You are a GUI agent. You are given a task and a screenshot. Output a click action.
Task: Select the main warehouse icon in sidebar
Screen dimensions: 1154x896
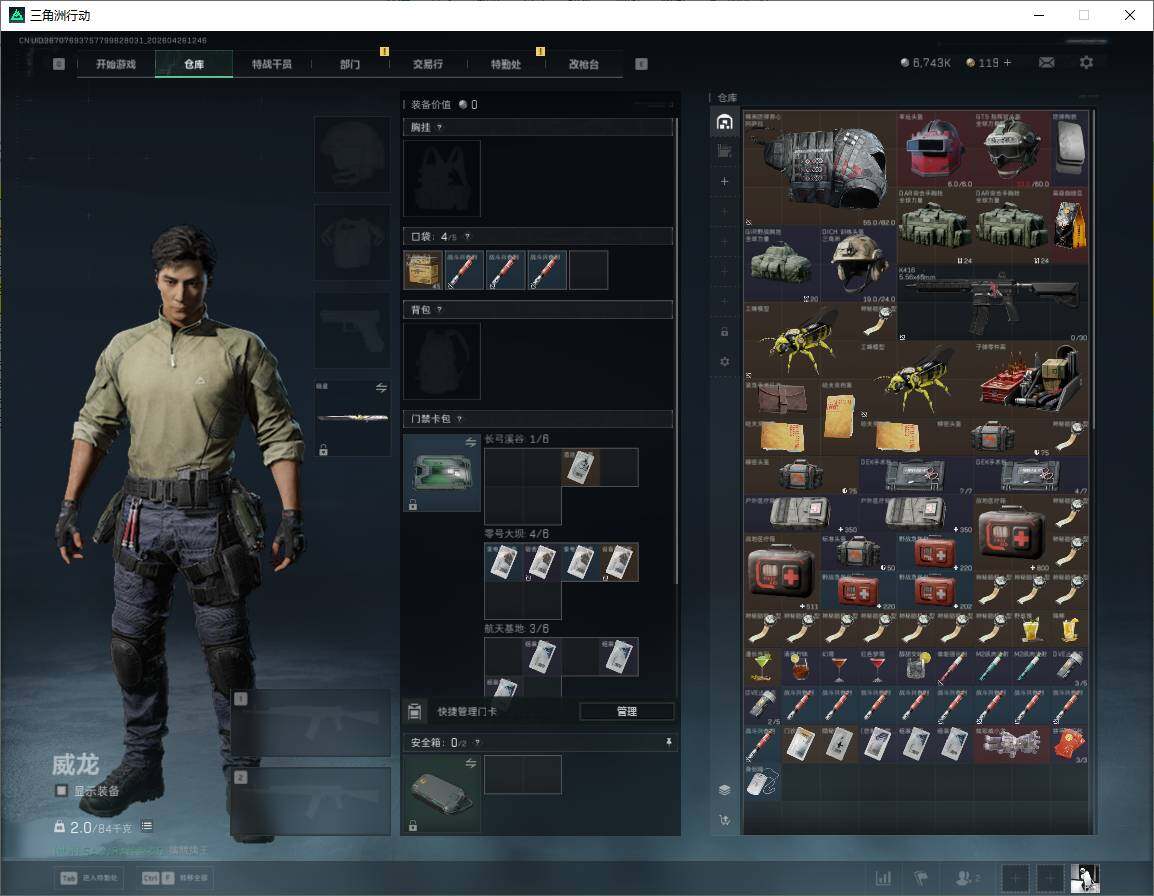(x=725, y=122)
